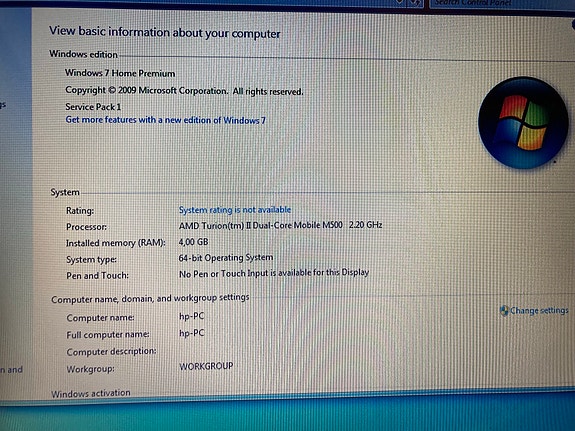Click the Copyright 2009 Microsoft Corporation text
The height and width of the screenshot is (431, 575).
click(184, 91)
